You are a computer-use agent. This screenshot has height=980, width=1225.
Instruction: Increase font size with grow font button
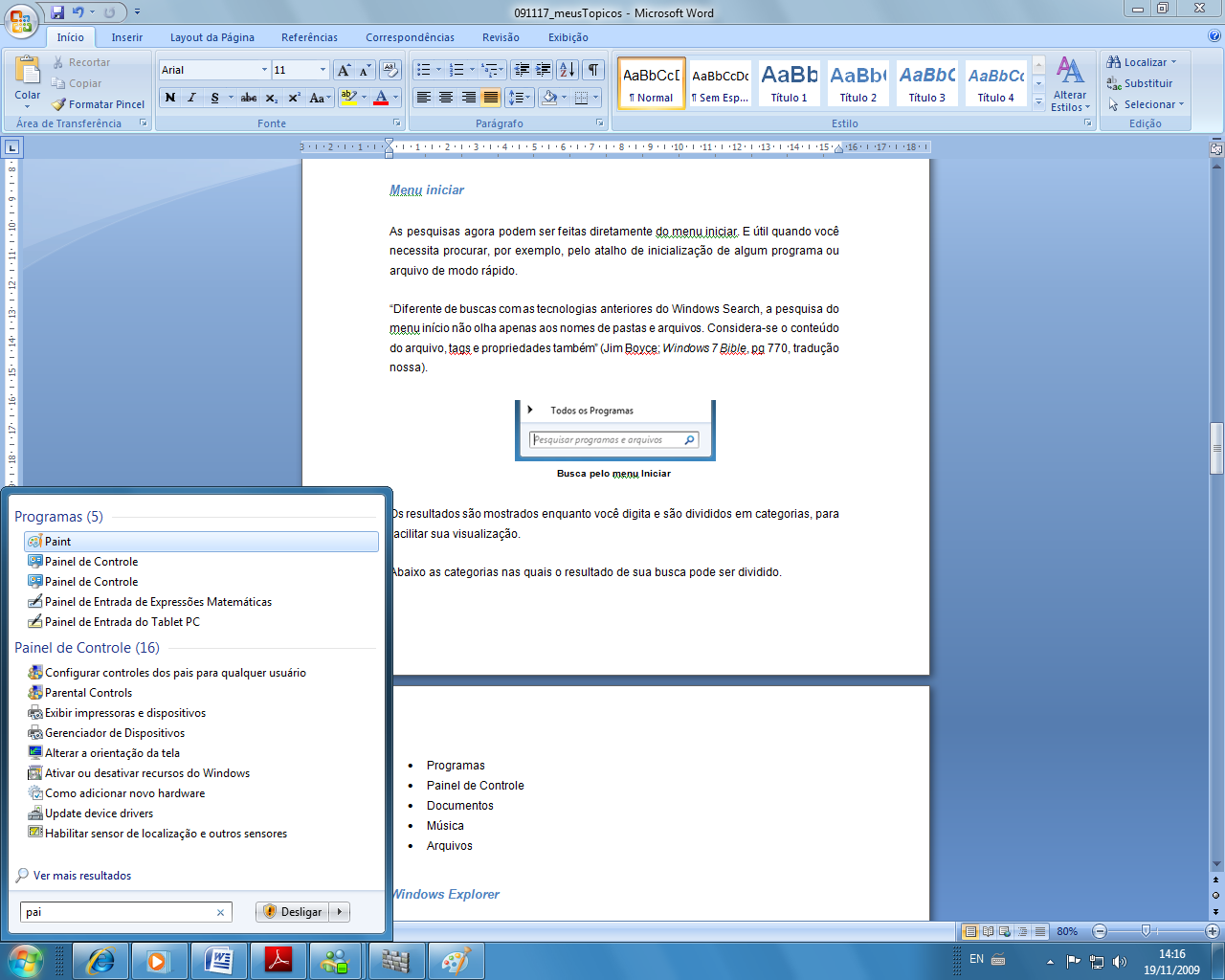[344, 70]
